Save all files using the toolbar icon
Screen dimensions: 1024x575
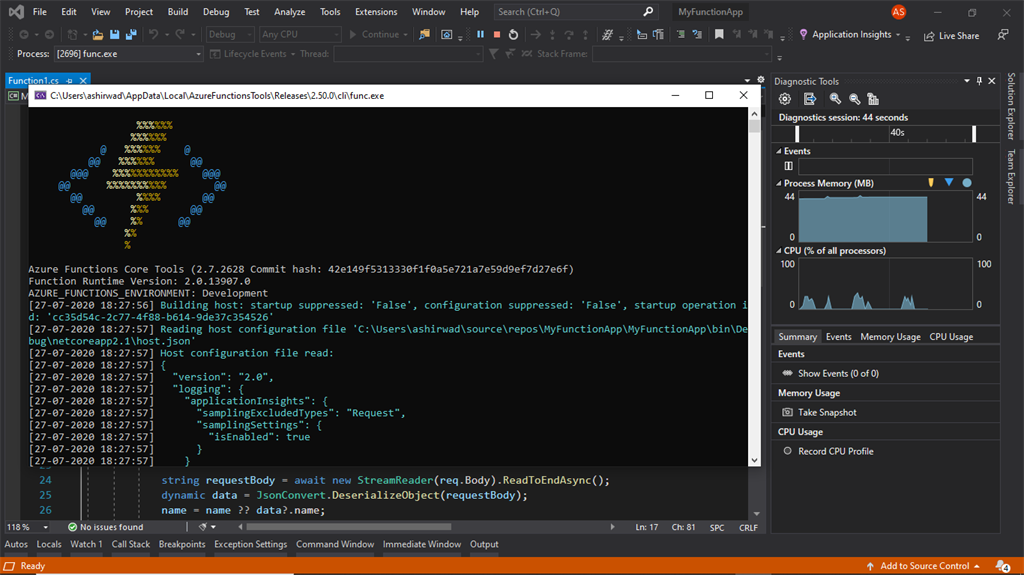[131, 35]
